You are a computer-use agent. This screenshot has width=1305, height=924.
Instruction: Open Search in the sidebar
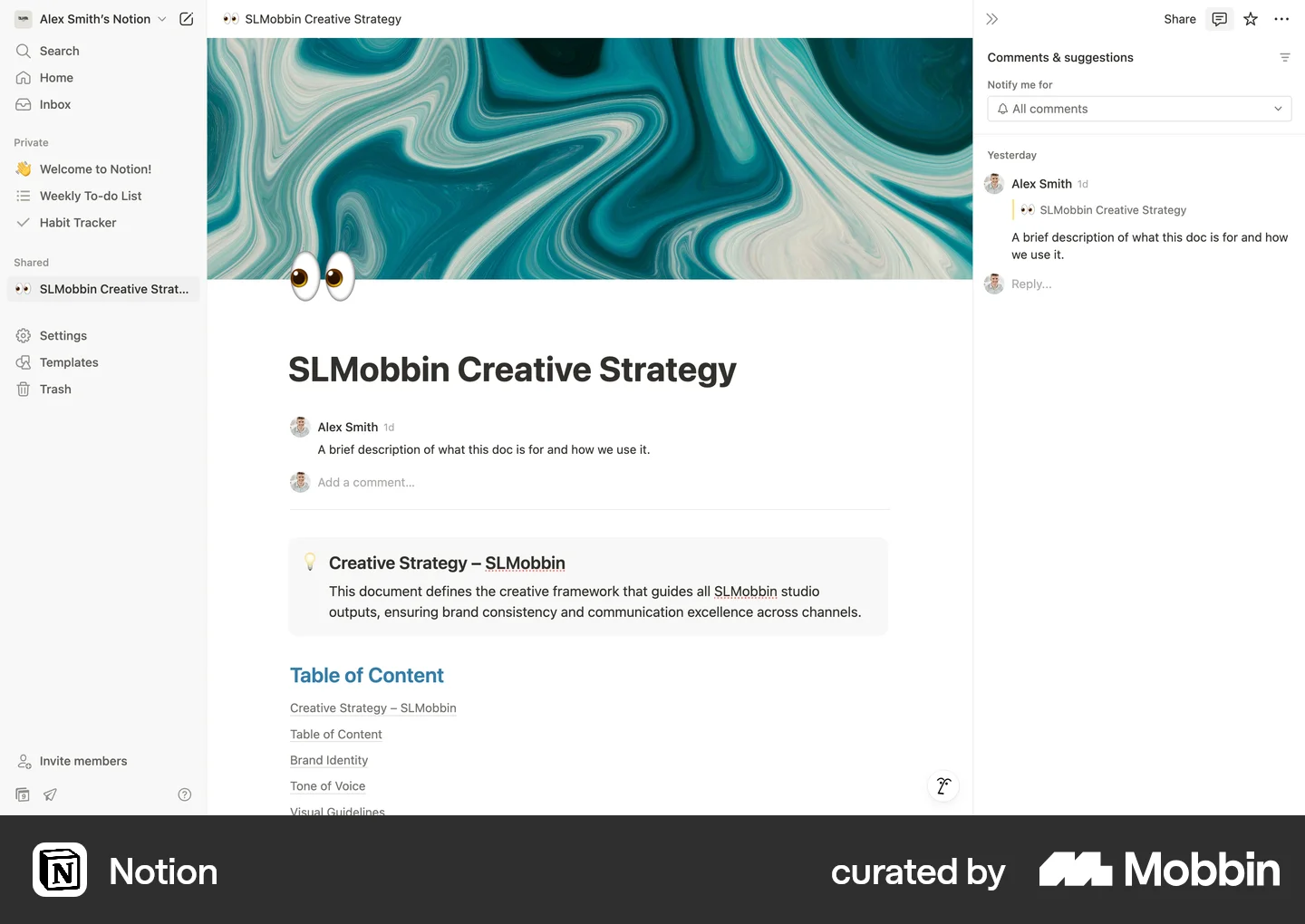103,51
